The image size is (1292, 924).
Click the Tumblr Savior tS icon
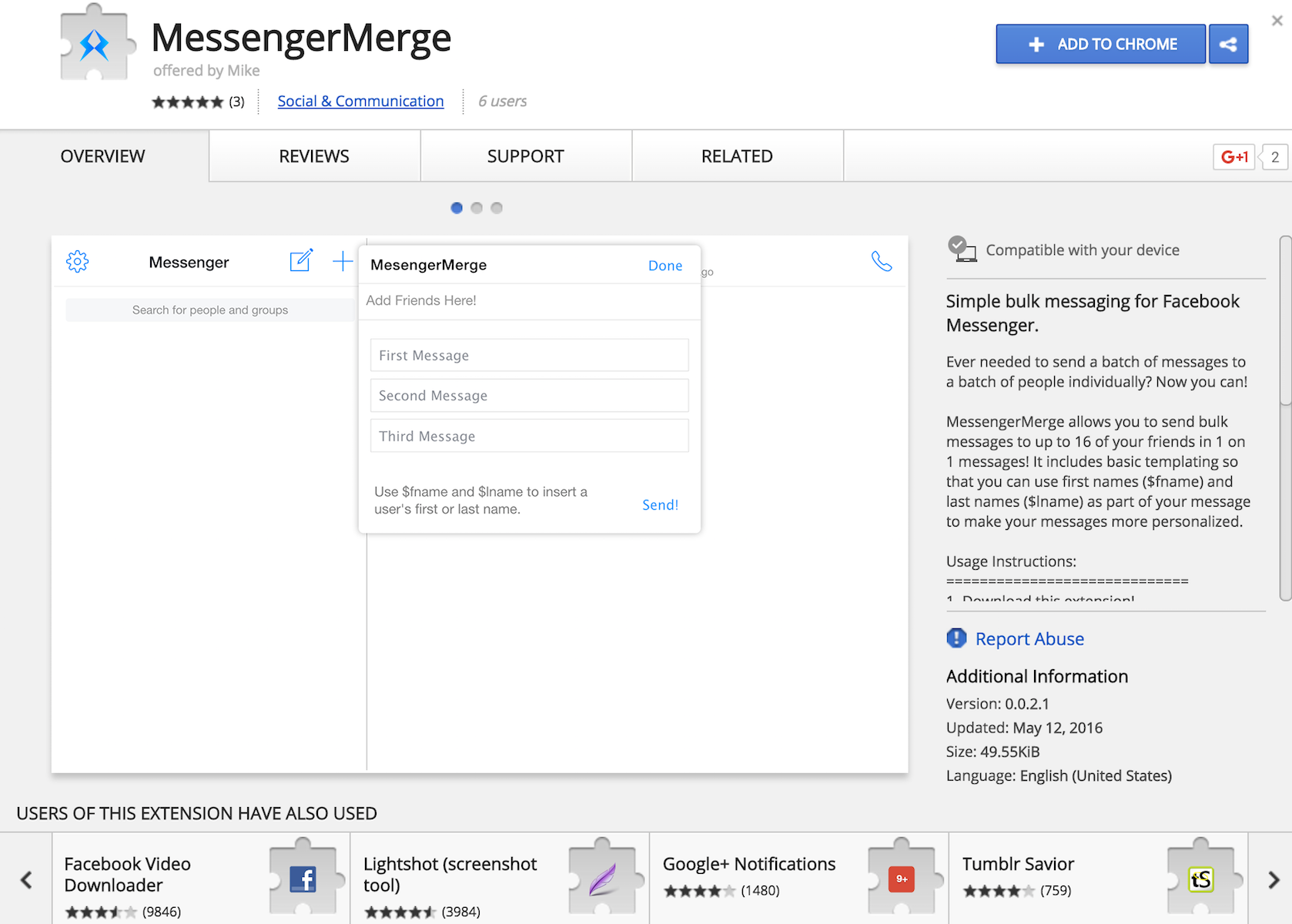point(1203,877)
